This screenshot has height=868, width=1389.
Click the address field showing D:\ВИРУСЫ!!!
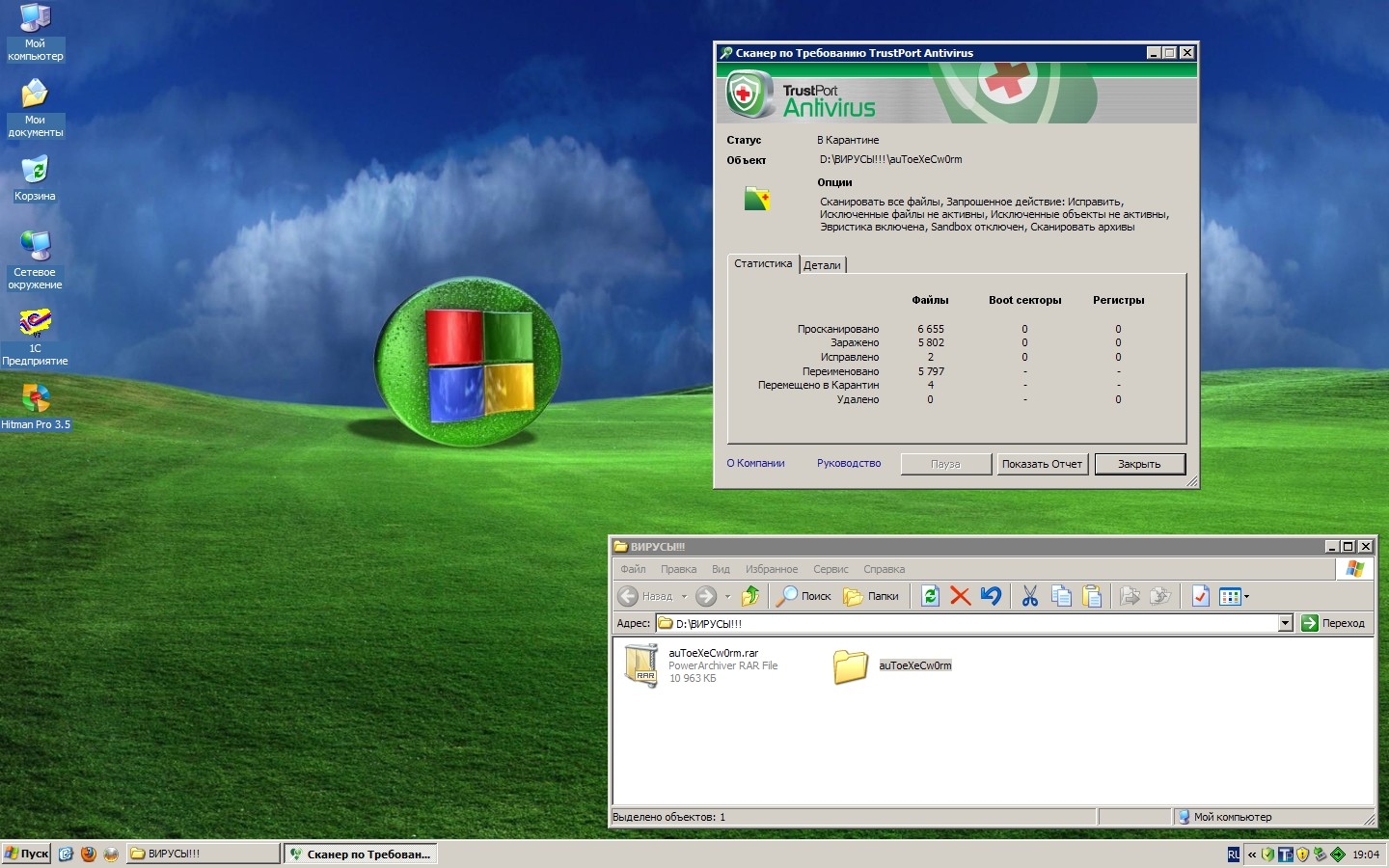[965, 623]
